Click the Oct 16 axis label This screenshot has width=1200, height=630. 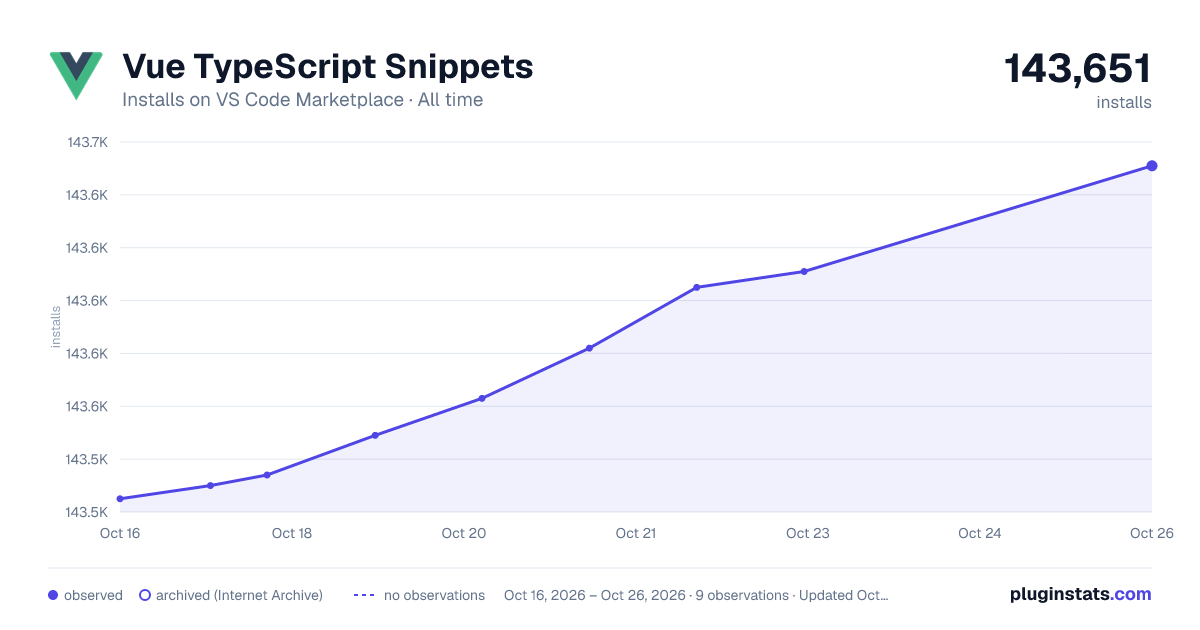click(x=120, y=533)
